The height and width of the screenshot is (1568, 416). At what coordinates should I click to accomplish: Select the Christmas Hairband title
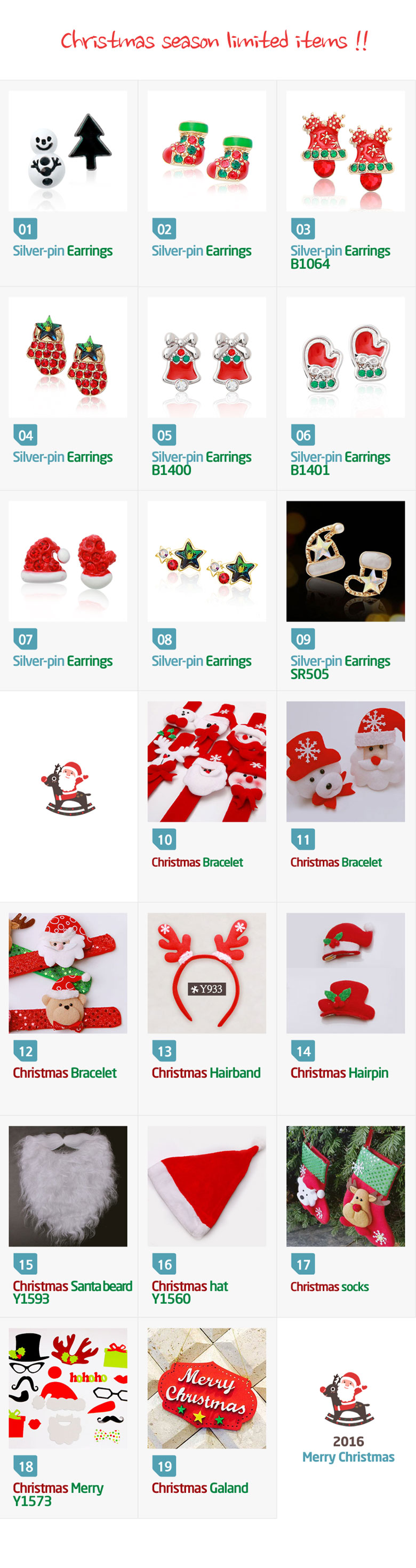pos(206,1072)
